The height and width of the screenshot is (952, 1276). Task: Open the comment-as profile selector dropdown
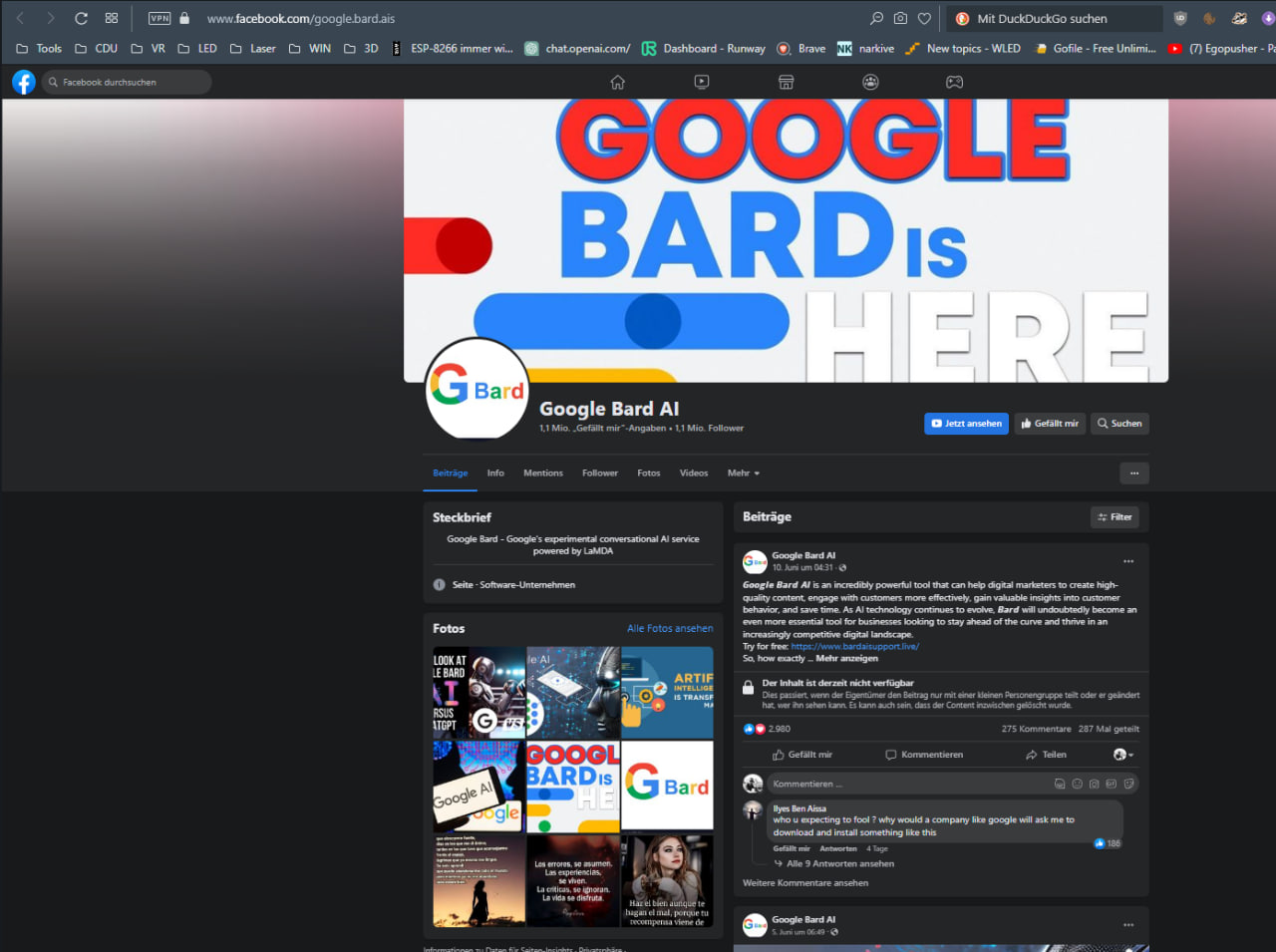pyautogui.click(x=1123, y=755)
